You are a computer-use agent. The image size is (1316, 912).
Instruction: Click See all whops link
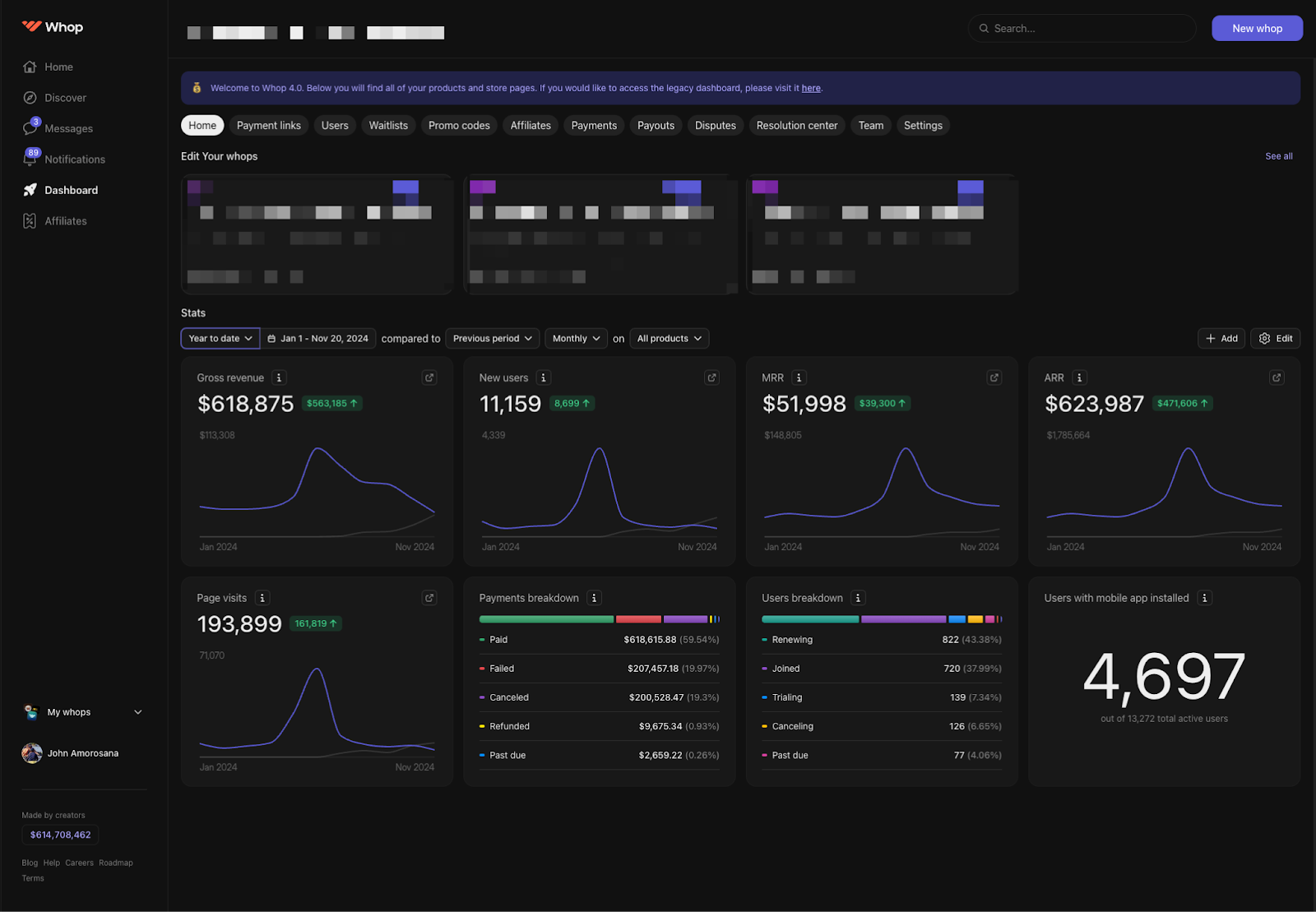click(x=1278, y=156)
